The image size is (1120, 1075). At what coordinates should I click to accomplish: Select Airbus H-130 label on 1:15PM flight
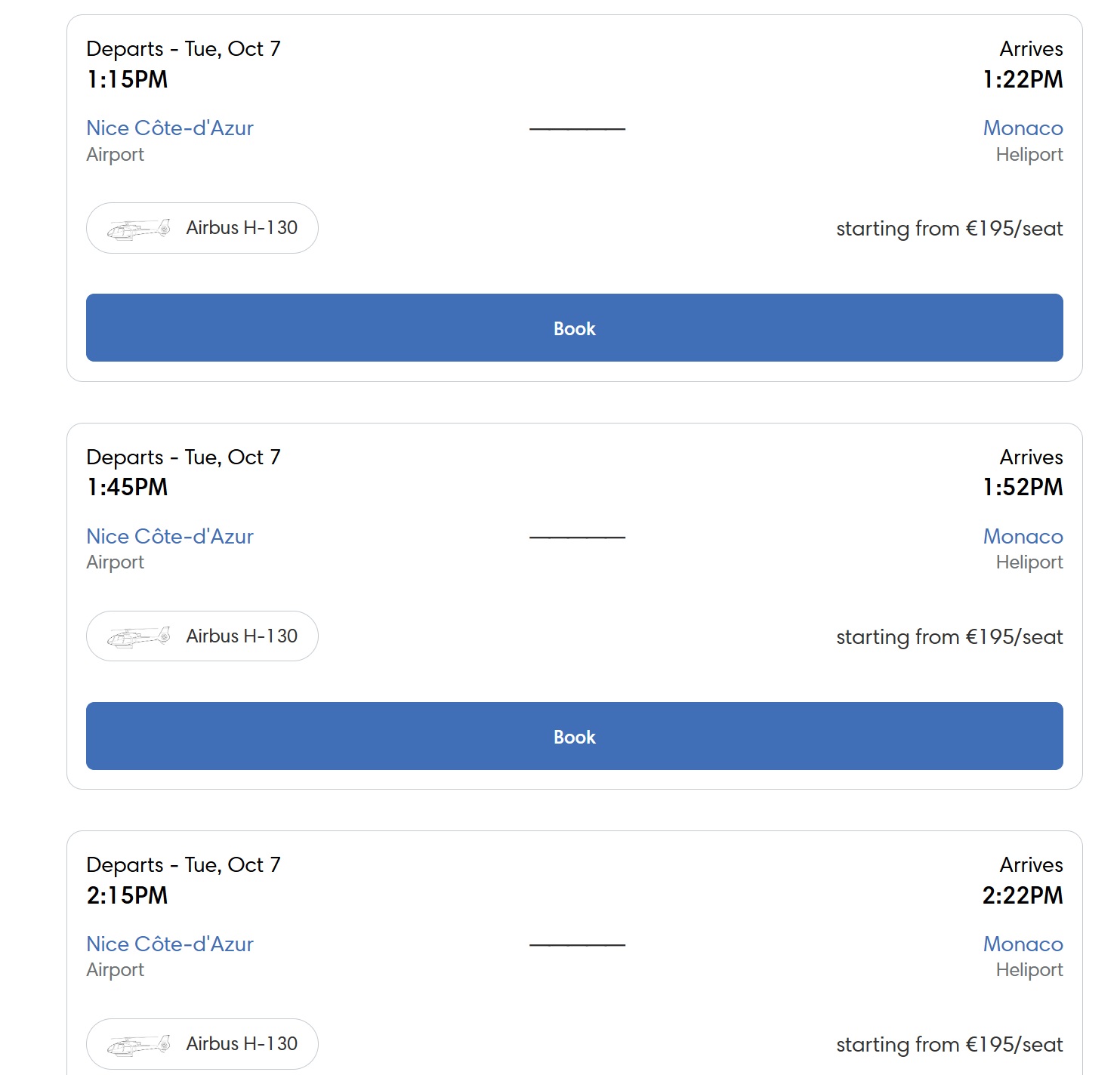pos(242,228)
